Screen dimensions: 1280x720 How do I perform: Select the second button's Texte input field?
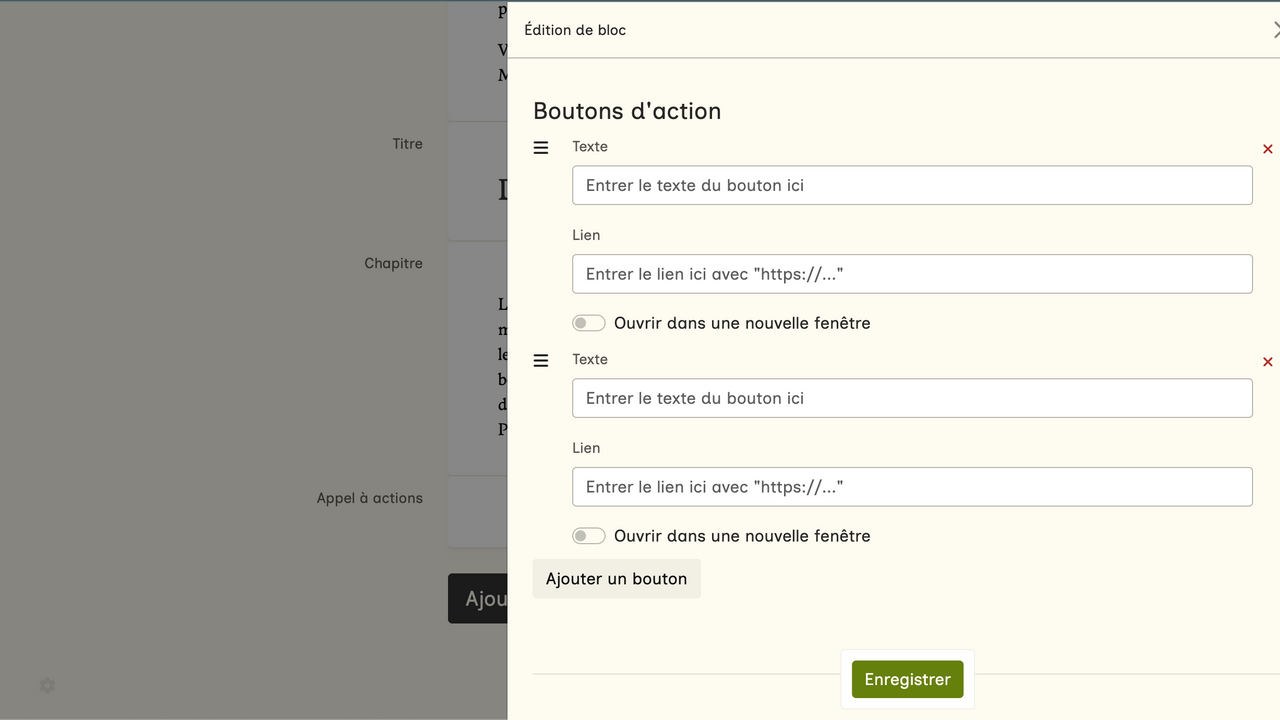coord(912,398)
